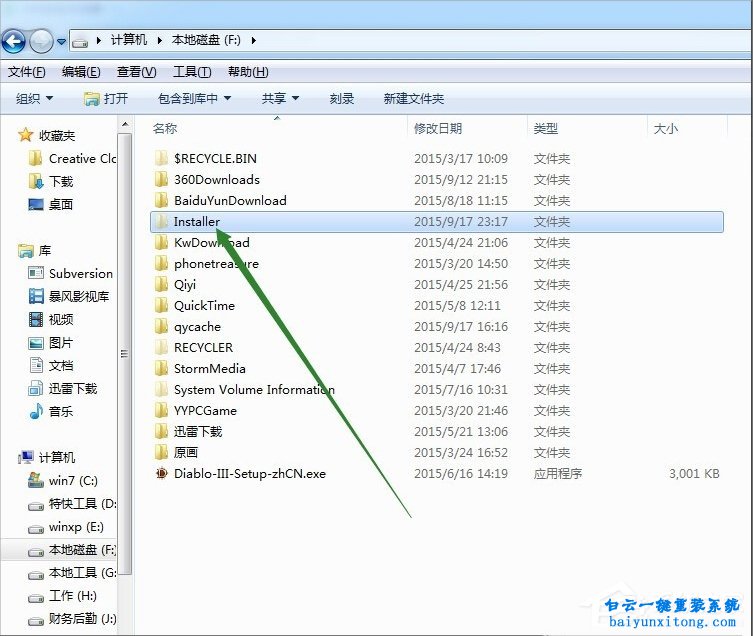
Task: Open the 帮助(H) menu
Action: [248, 72]
